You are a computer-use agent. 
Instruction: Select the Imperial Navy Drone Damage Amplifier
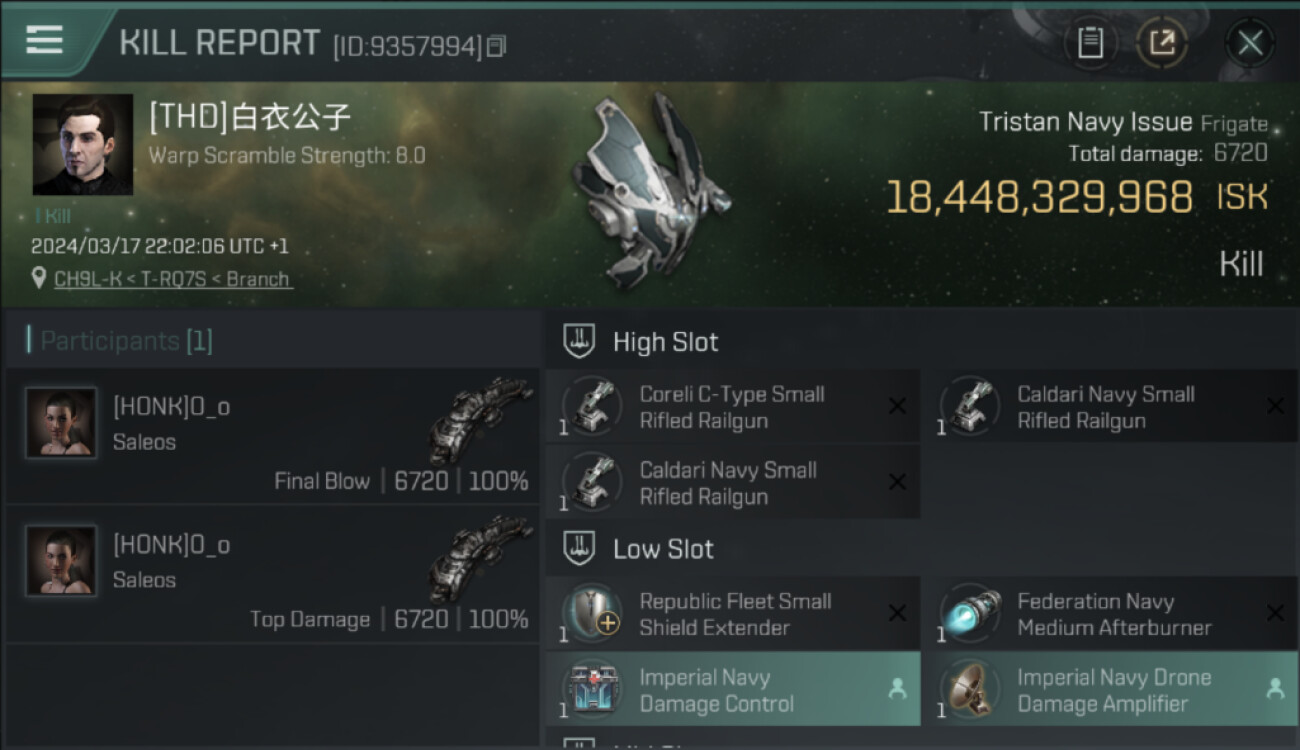coord(1110,690)
